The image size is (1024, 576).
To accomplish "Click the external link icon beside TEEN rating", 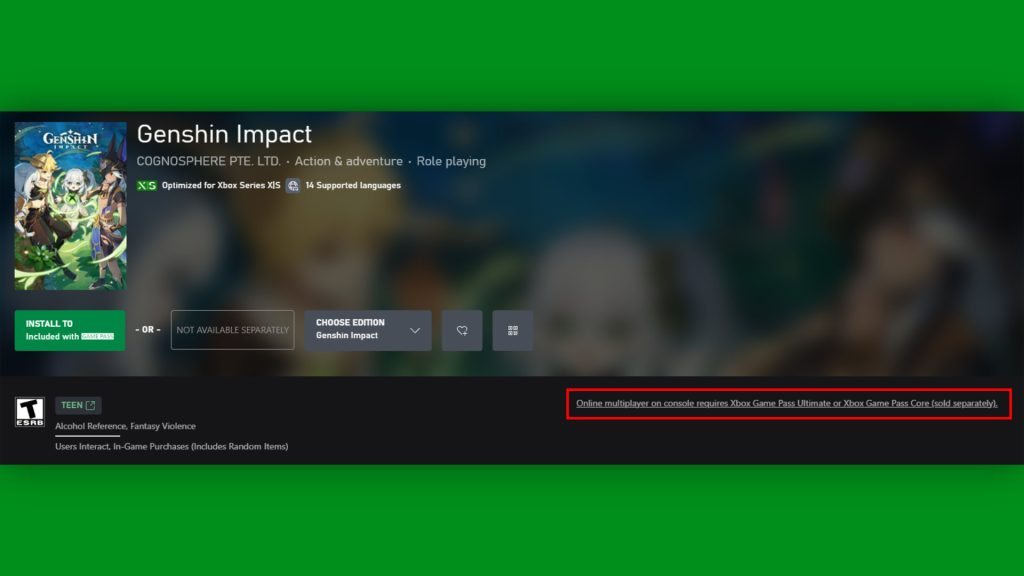I will pyautogui.click(x=92, y=405).
